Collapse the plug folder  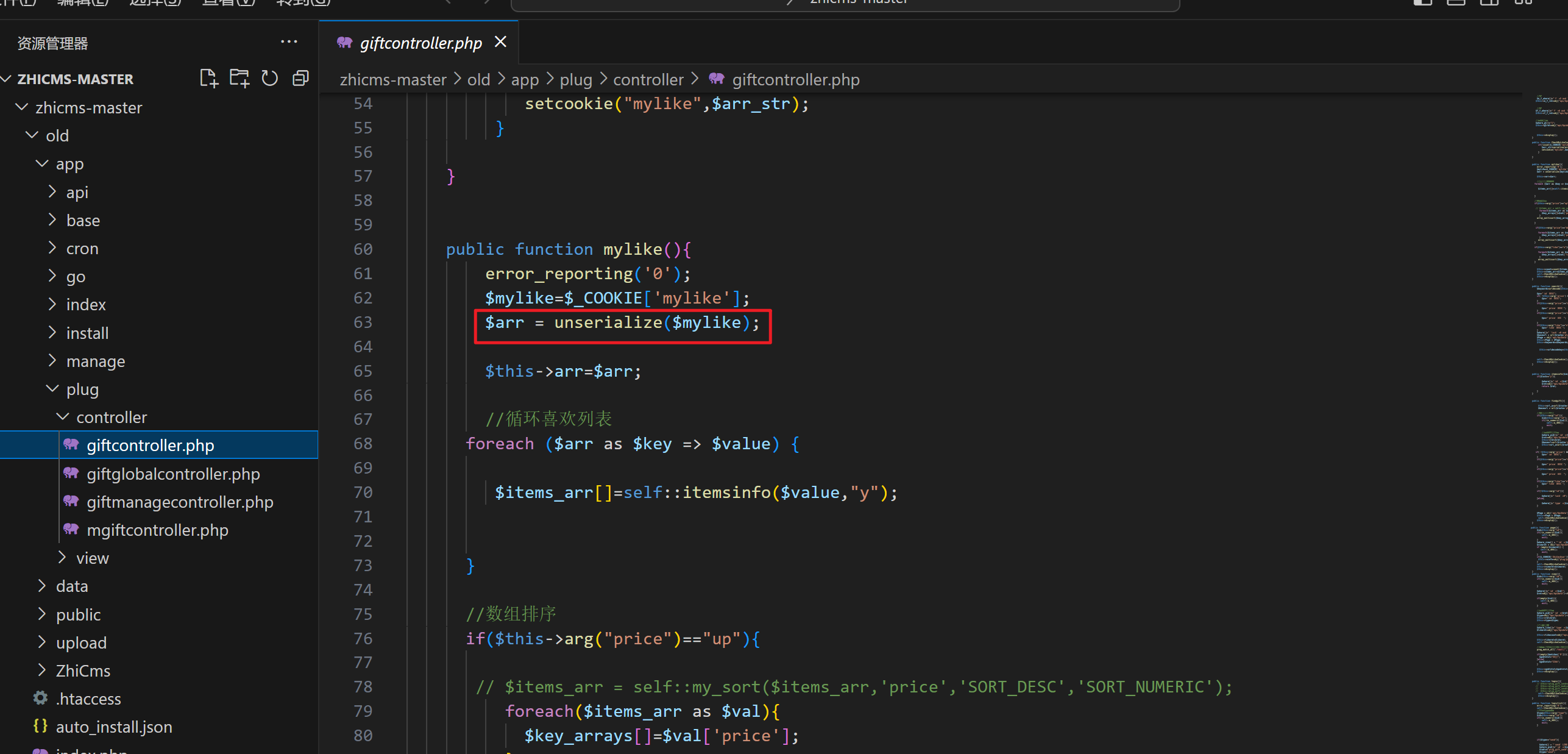coord(52,389)
